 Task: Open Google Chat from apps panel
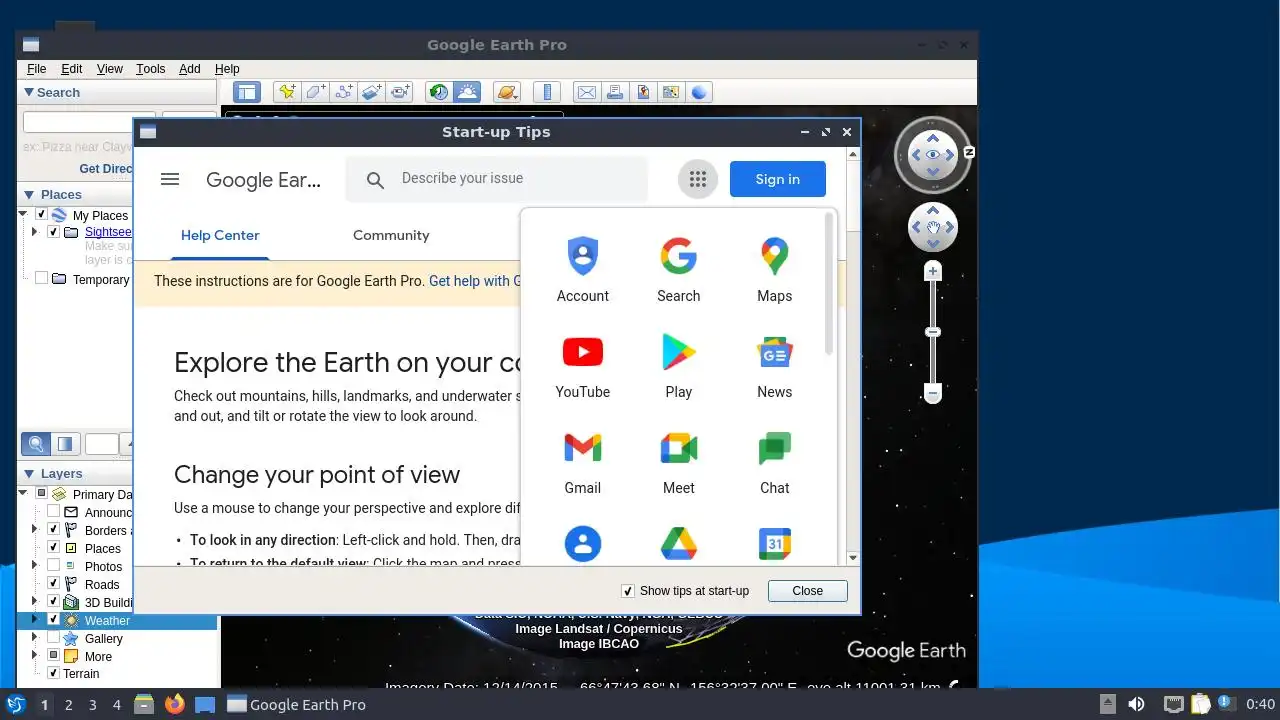pos(775,462)
